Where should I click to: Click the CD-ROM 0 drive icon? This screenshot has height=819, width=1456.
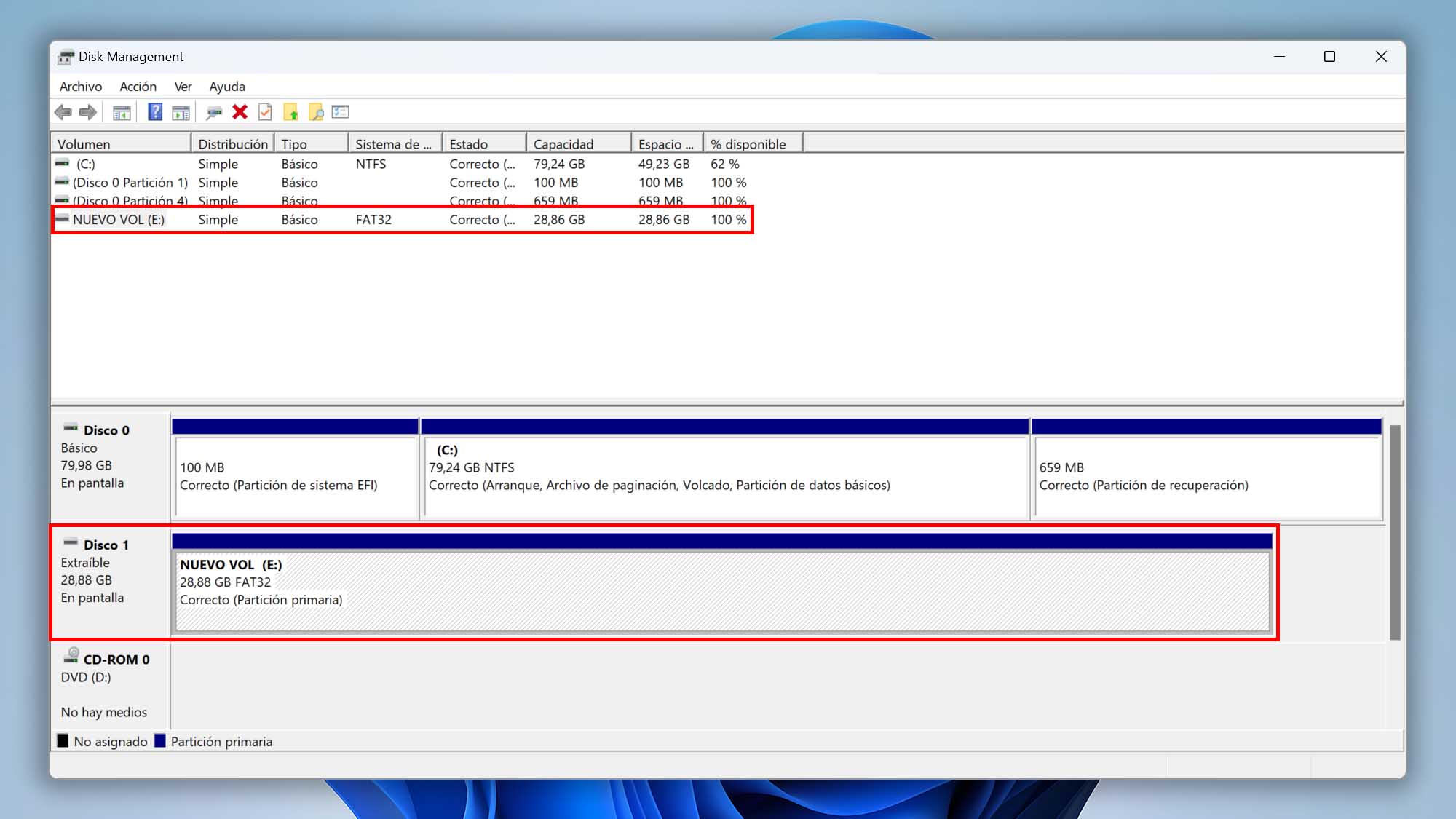click(x=71, y=655)
